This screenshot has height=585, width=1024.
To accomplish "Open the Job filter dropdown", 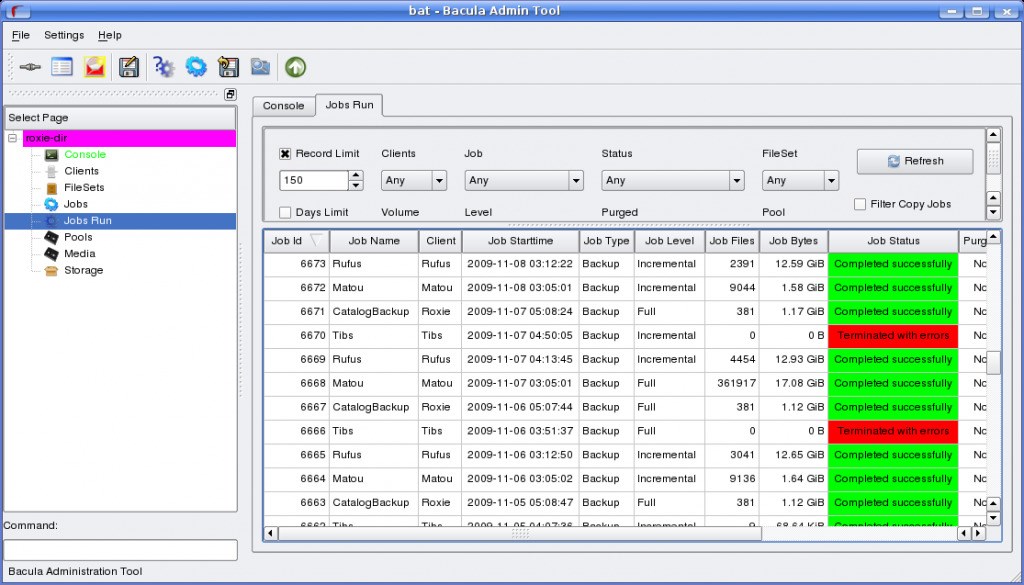I will (524, 180).
